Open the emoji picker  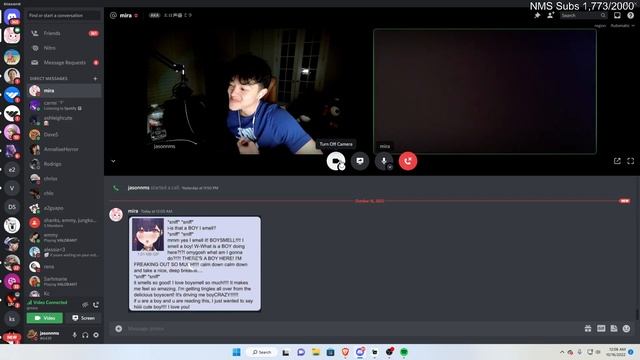627,329
